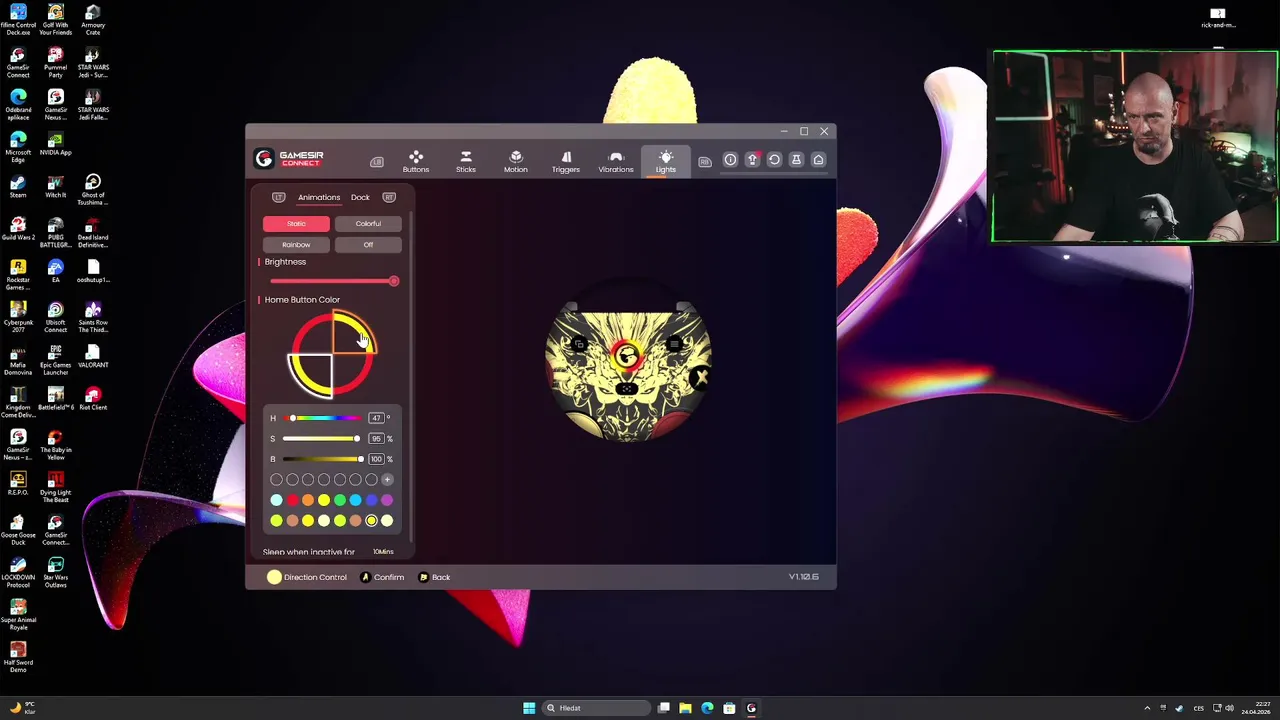The image size is (1280, 720).
Task: Open the Cyberpunk 2077 desktop shortcut
Action: pyautogui.click(x=18, y=318)
